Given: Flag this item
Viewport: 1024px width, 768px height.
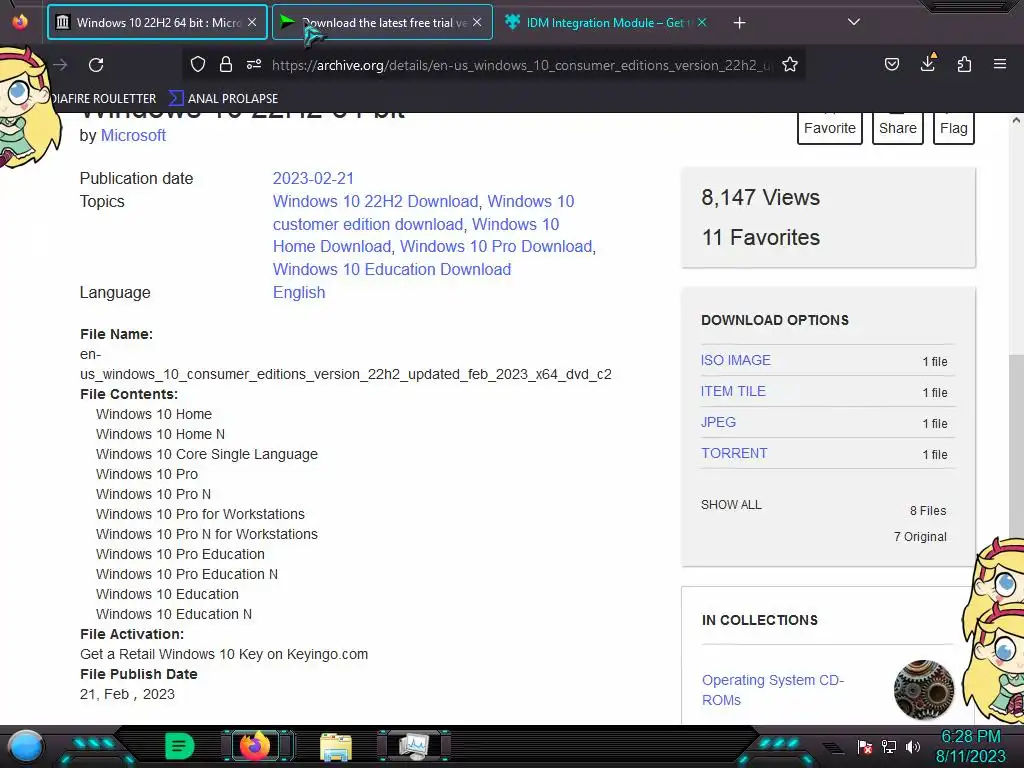Looking at the screenshot, I should point(953,127).
